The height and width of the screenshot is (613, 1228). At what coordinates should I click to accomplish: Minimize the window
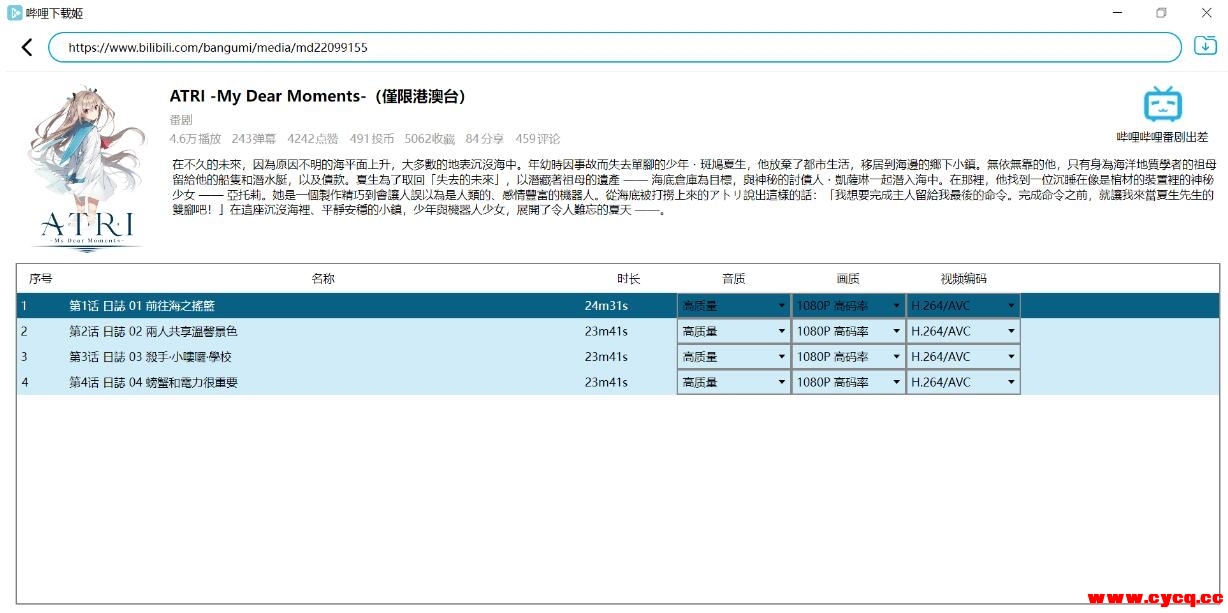1115,13
